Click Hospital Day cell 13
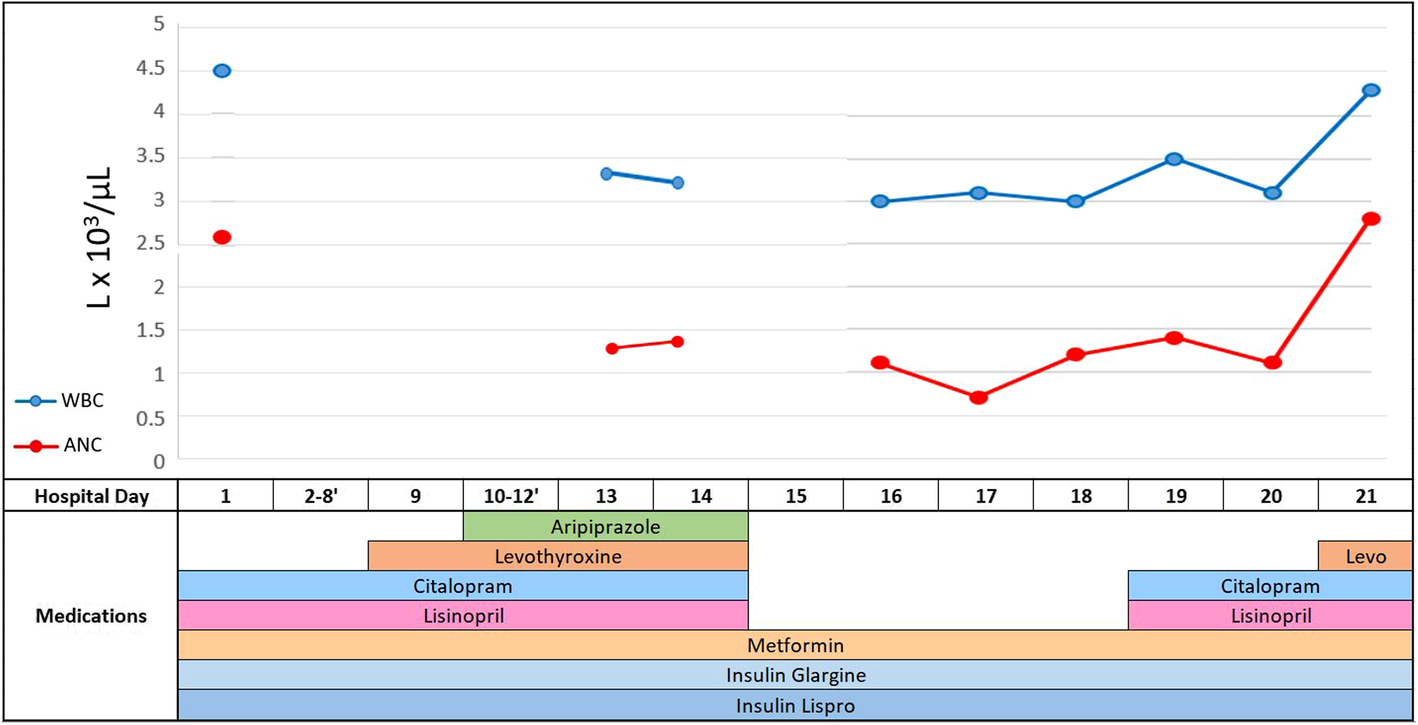 (605, 496)
